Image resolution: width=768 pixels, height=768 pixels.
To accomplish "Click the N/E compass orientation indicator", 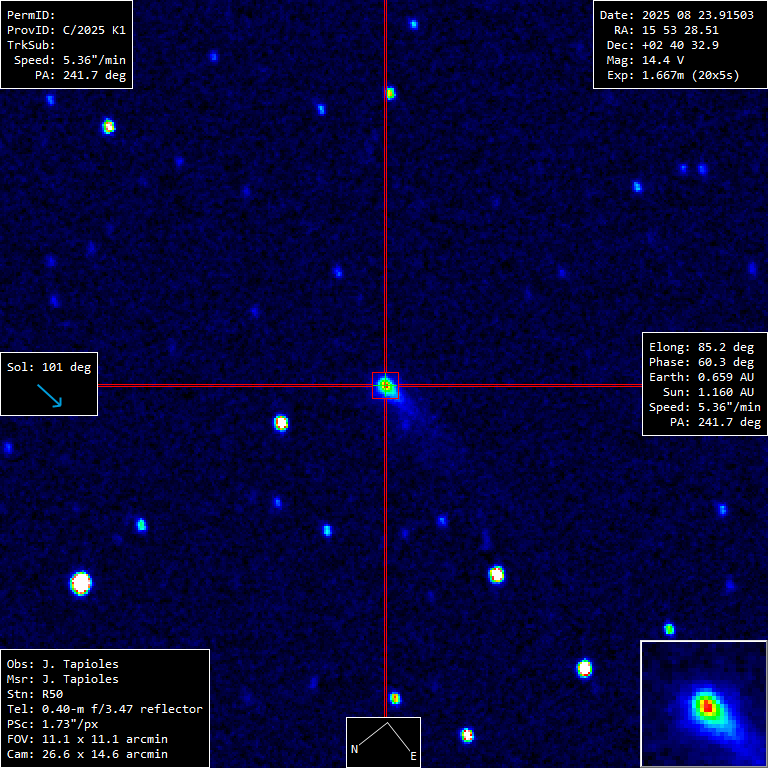I will click(383, 741).
